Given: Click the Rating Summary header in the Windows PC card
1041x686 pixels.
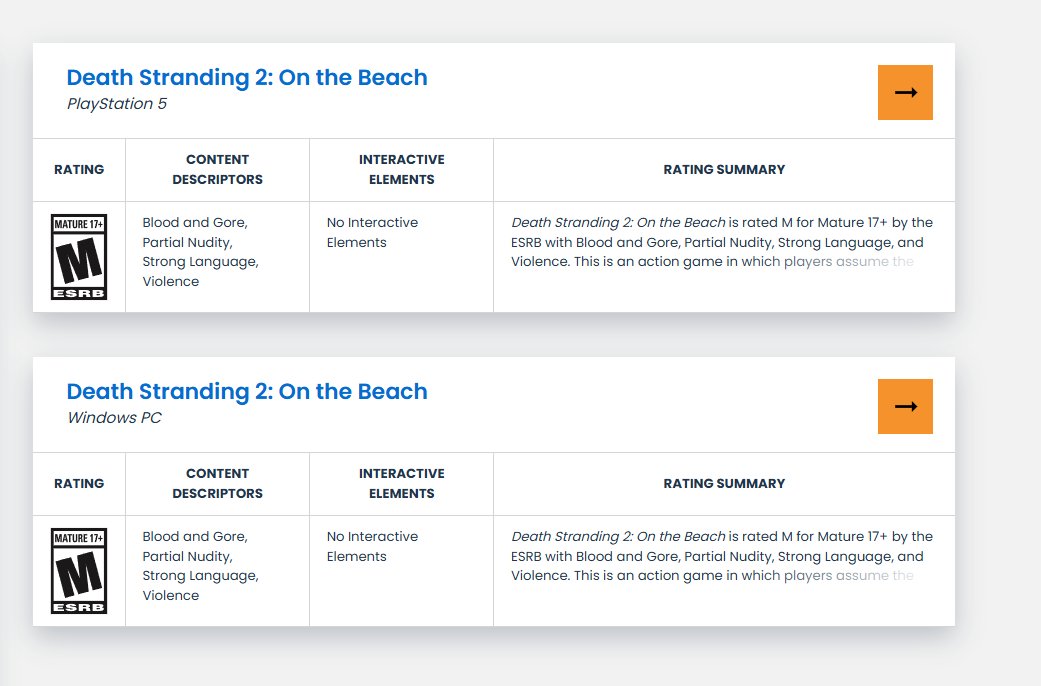Looking at the screenshot, I should coord(724,484).
